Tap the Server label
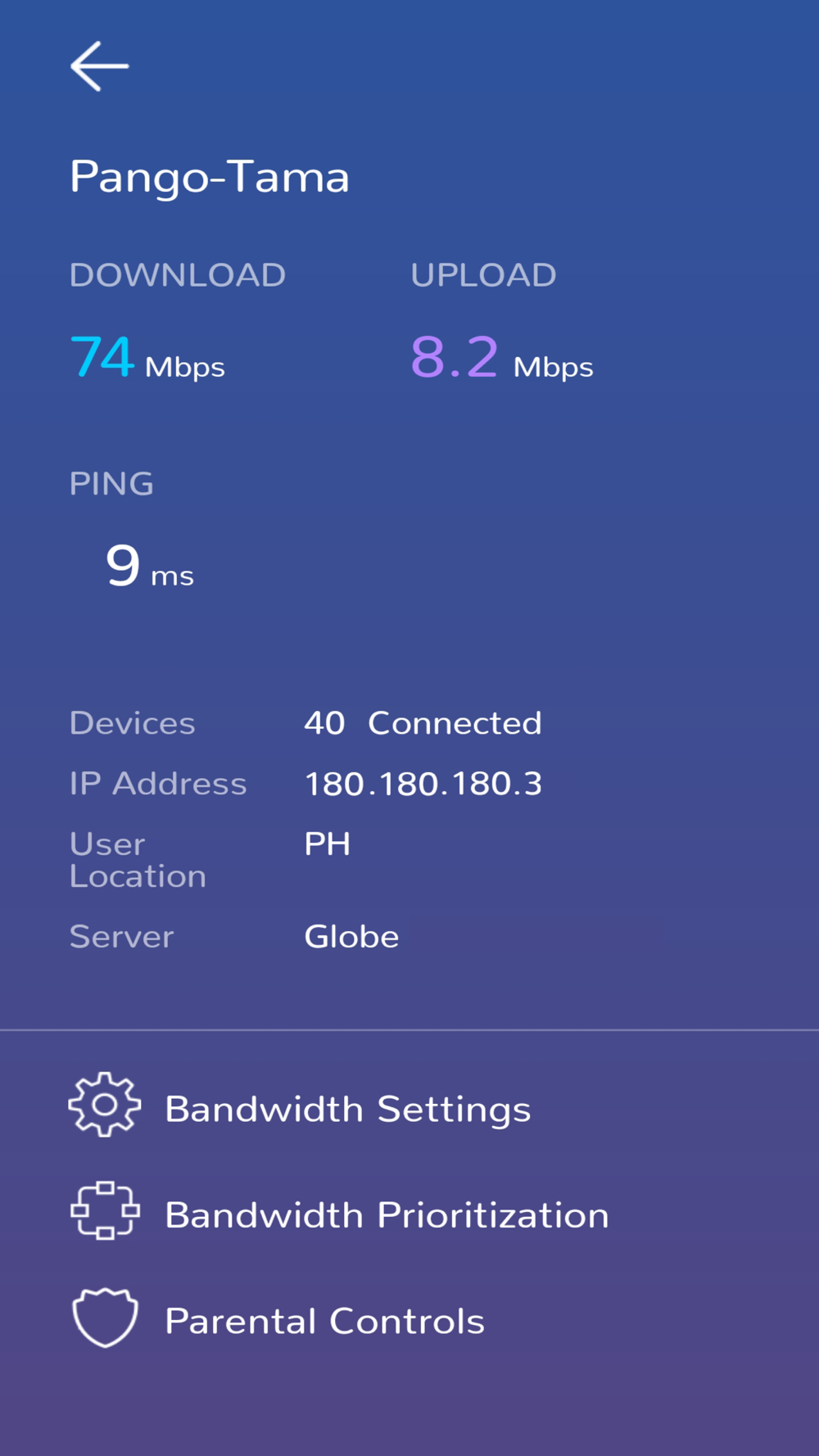The image size is (819, 1456). [x=122, y=937]
